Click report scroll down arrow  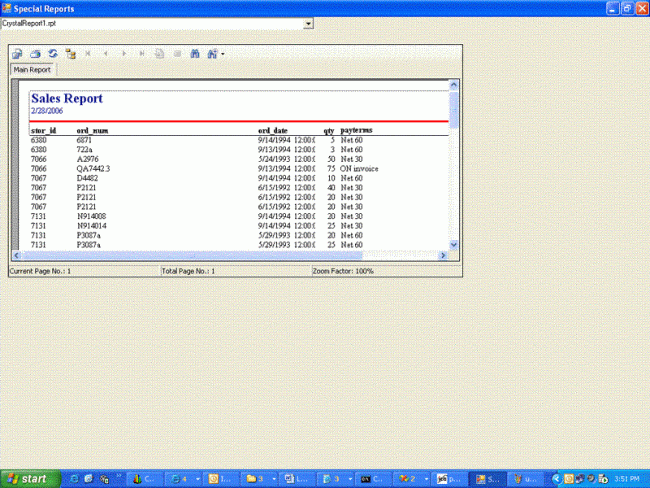click(x=454, y=245)
